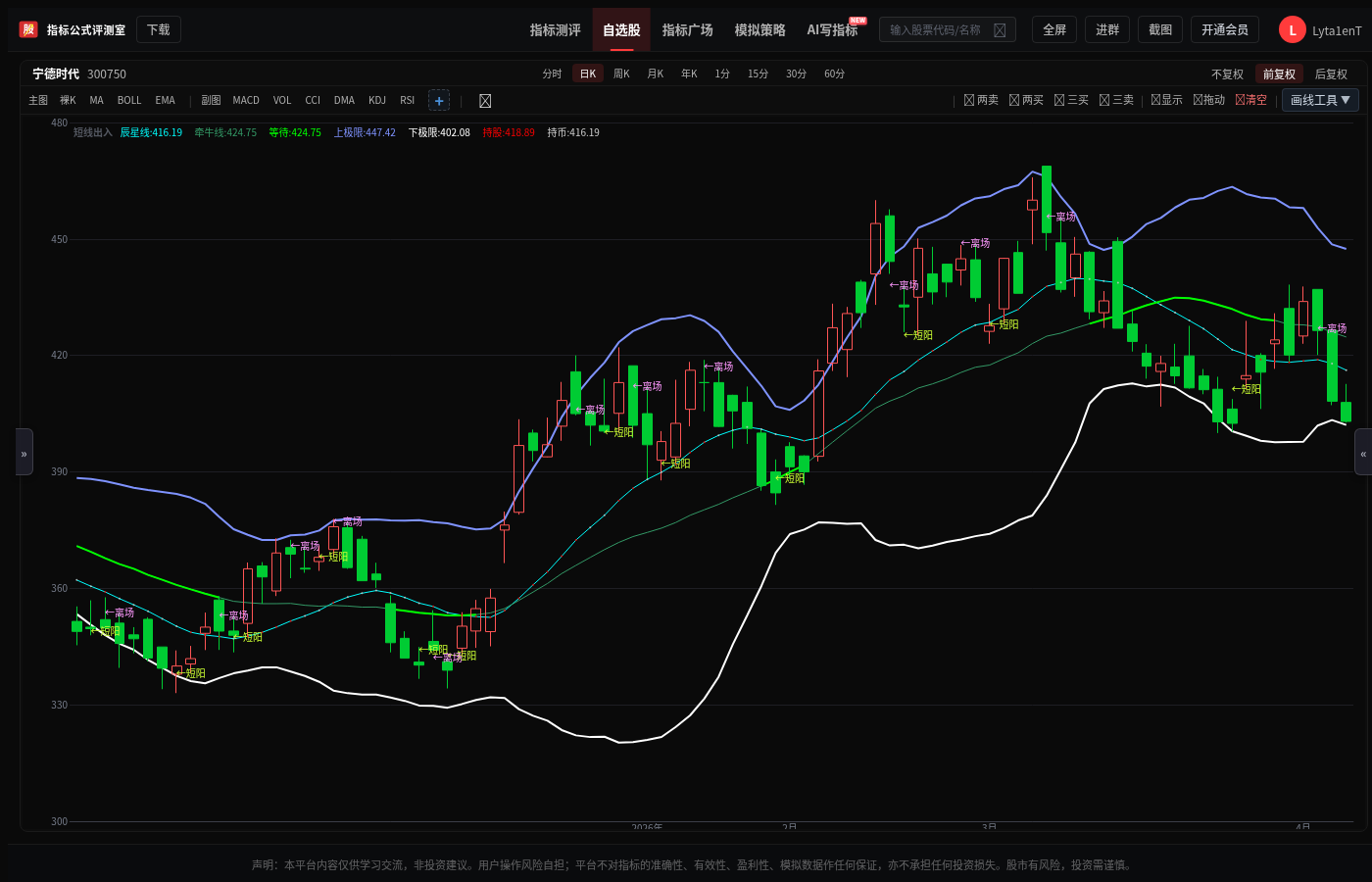Take a screenshot with 截图 button

click(x=1160, y=30)
